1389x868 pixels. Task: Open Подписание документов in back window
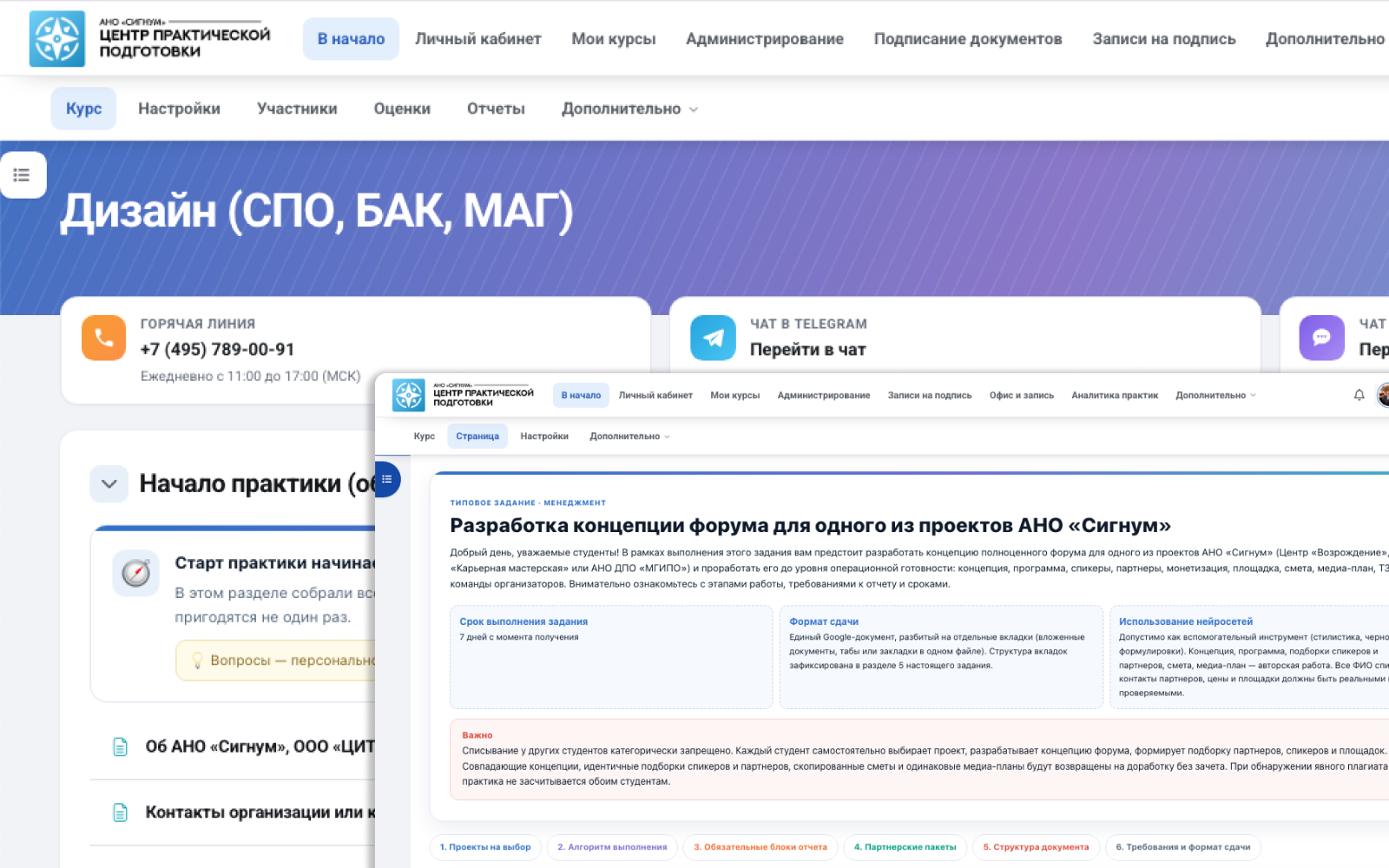pyautogui.click(x=967, y=39)
